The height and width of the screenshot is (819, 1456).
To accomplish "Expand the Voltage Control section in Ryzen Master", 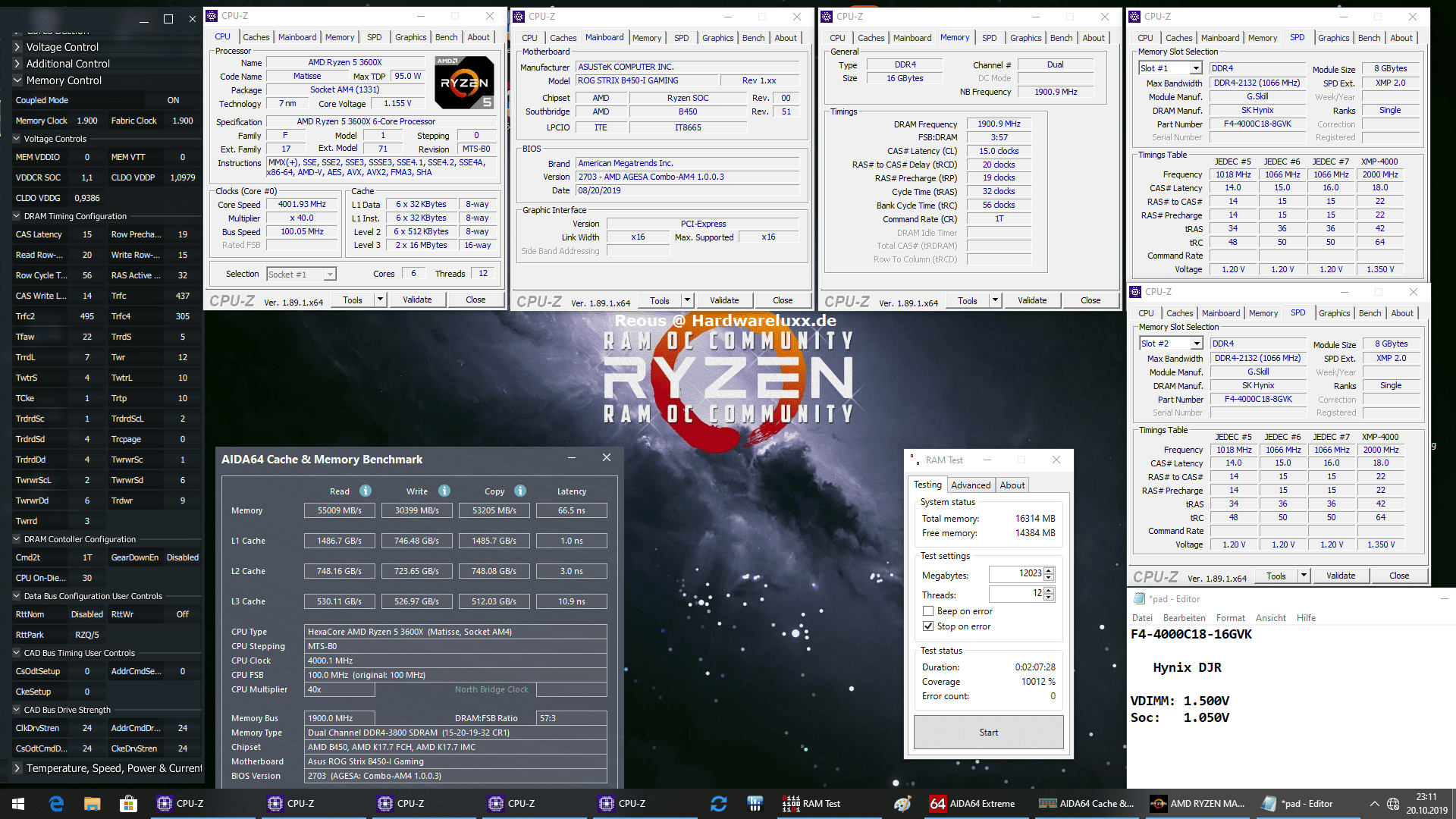I will coord(17,47).
